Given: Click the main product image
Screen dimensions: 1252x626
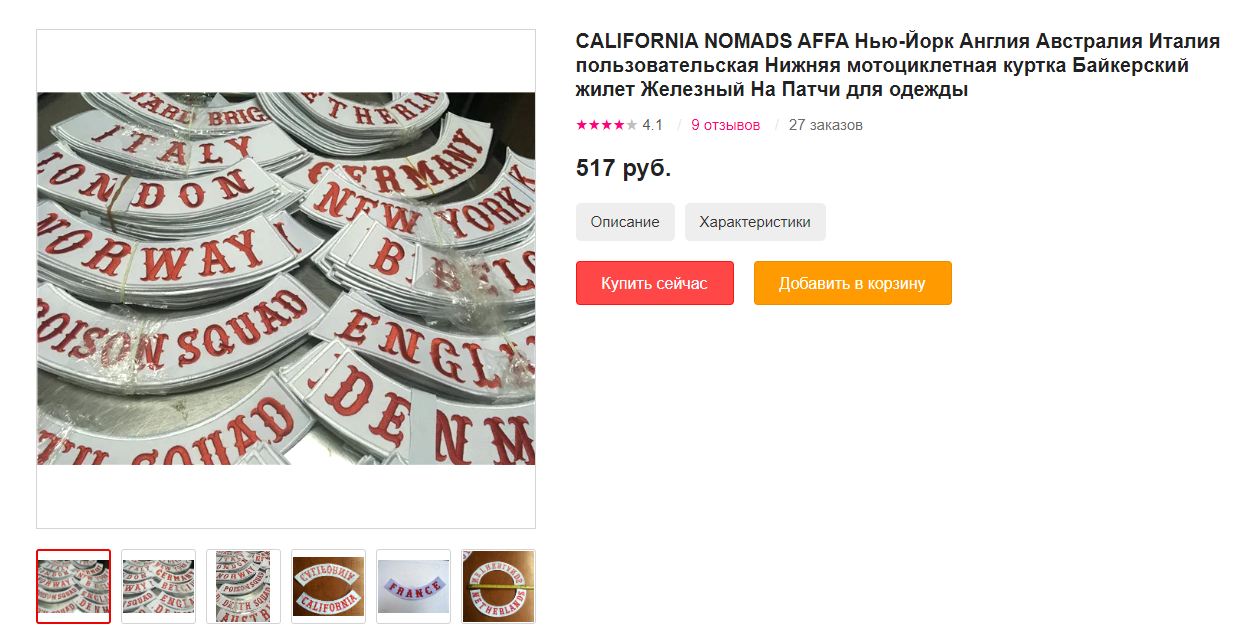Looking at the screenshot, I should (286, 278).
